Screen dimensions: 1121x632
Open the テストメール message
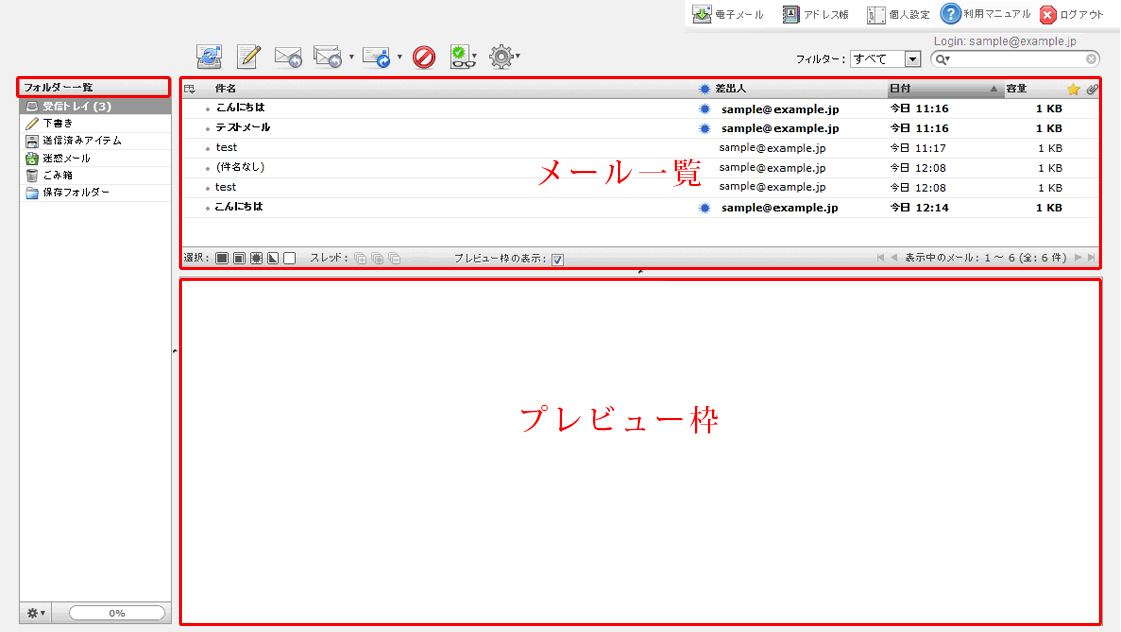point(243,128)
